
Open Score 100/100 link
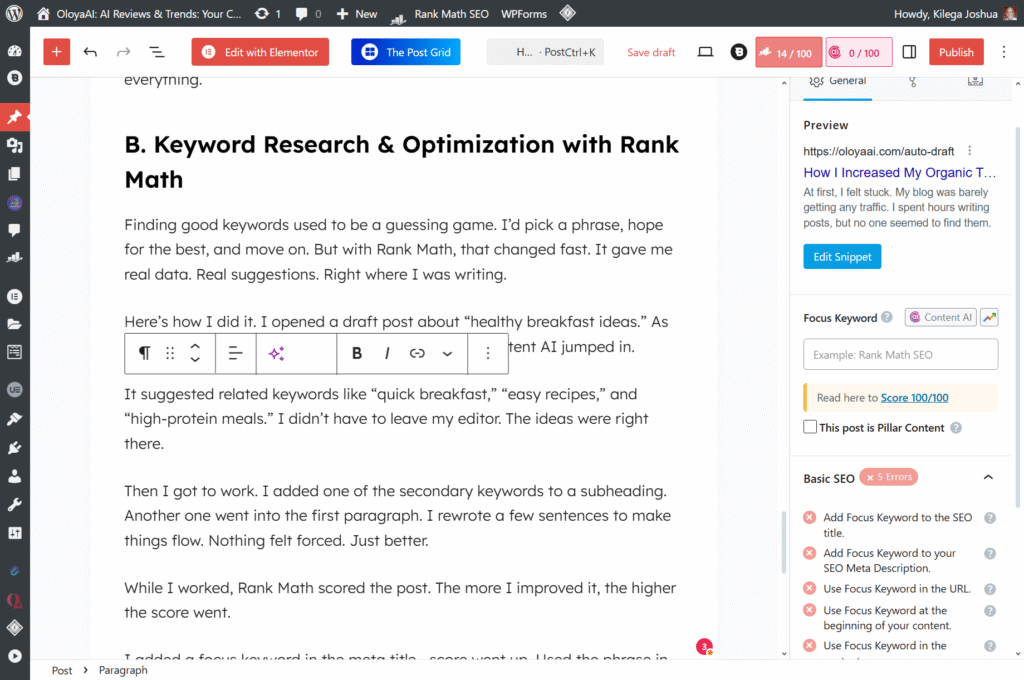[914, 398]
